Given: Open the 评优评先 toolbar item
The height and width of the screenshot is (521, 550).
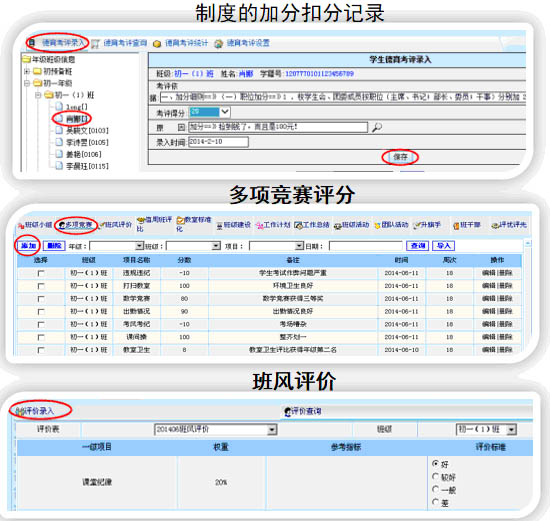Looking at the screenshot, I should 509,225.
